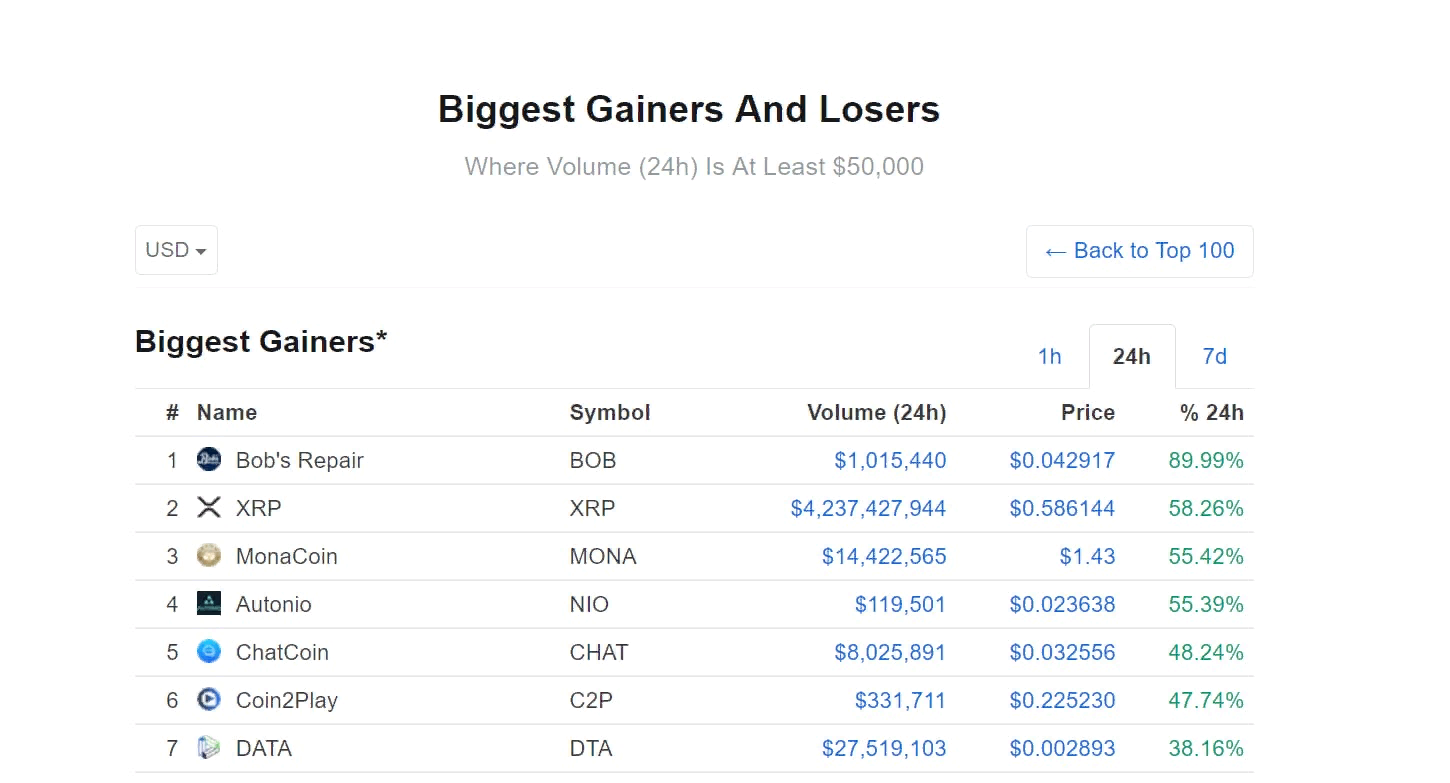Click the Coin2Play logo icon
1450x783 pixels.
[x=209, y=700]
